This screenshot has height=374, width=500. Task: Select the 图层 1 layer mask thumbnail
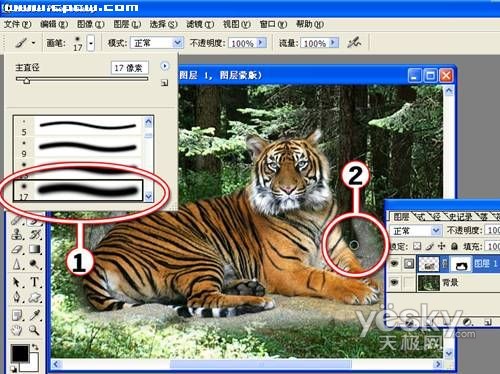point(461,264)
